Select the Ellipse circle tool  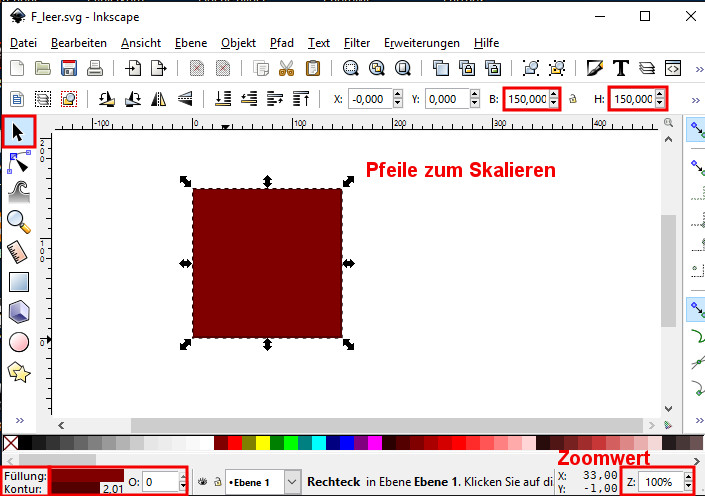[18, 342]
